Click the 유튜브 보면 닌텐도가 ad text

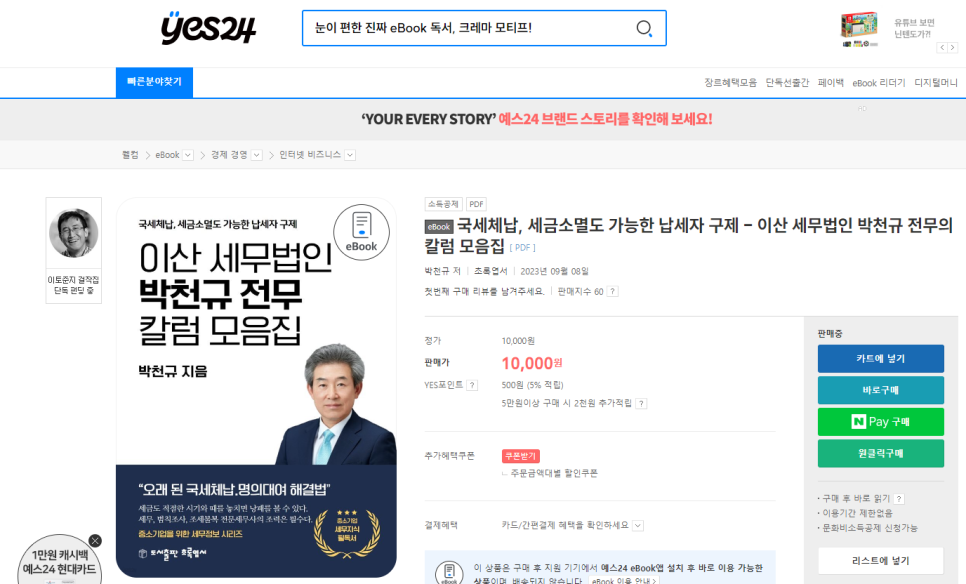(x=914, y=28)
